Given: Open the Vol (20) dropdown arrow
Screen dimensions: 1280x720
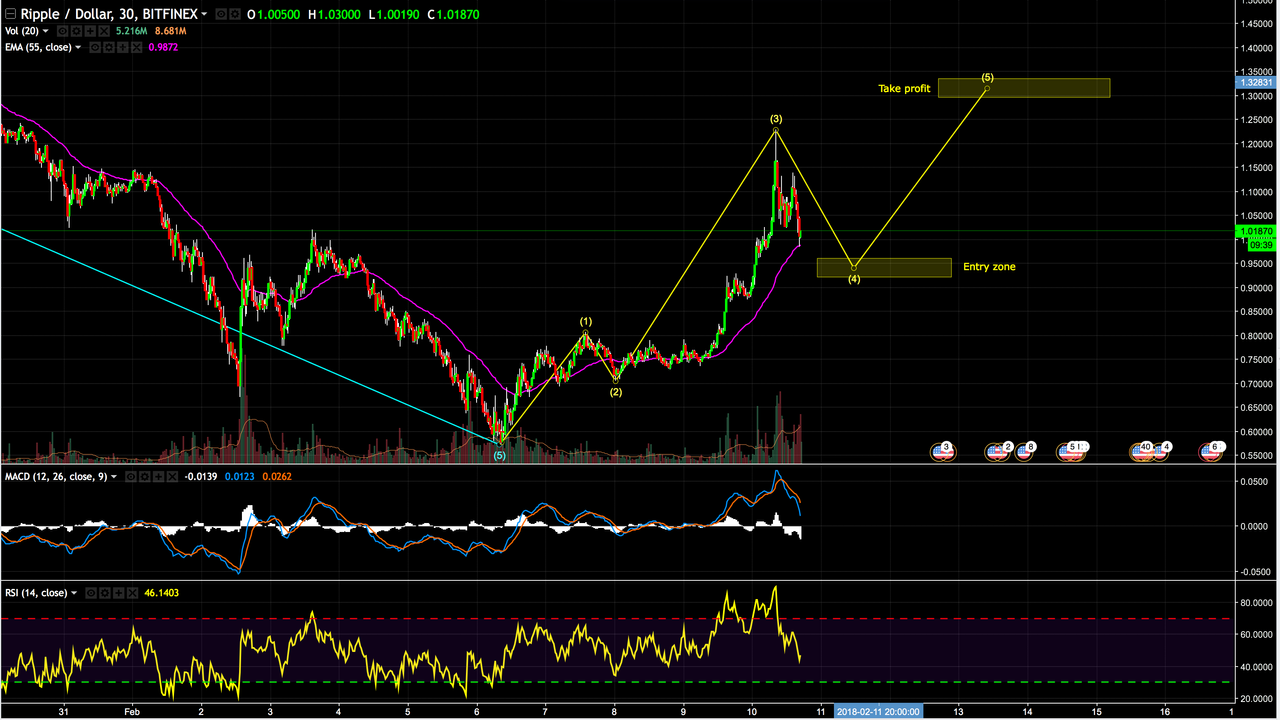Looking at the screenshot, I should [45, 31].
